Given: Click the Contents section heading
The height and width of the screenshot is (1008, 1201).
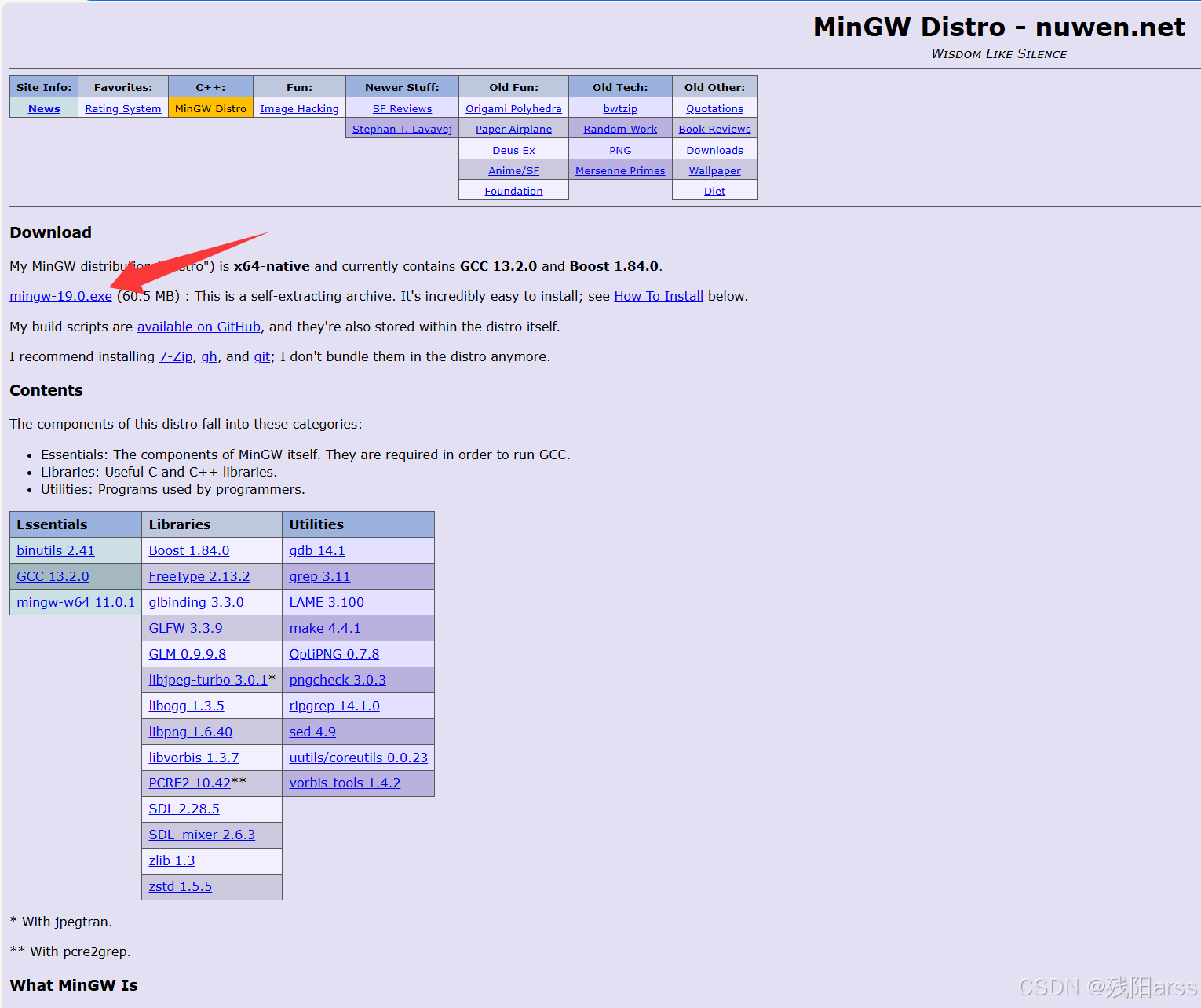Looking at the screenshot, I should 46,390.
